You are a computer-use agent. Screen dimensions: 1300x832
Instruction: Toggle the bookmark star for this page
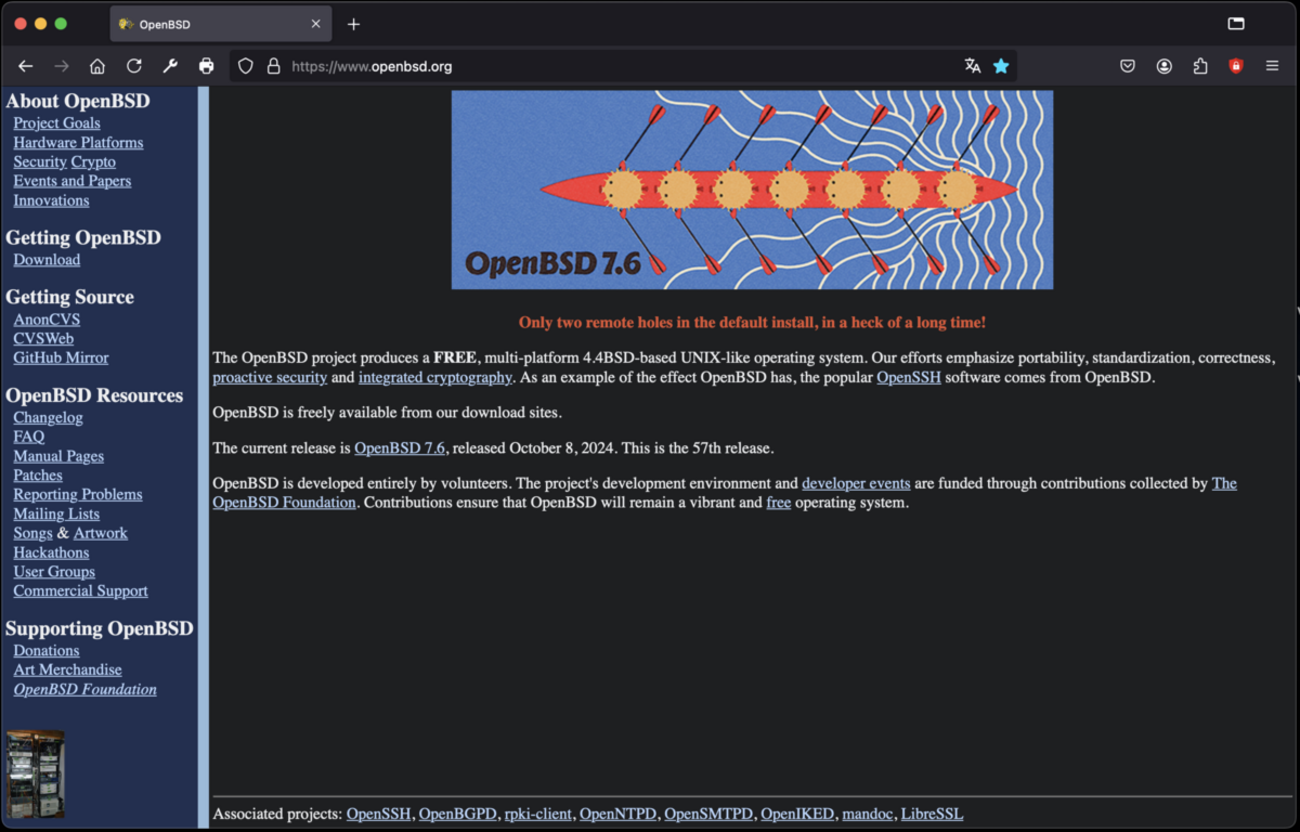(1001, 66)
